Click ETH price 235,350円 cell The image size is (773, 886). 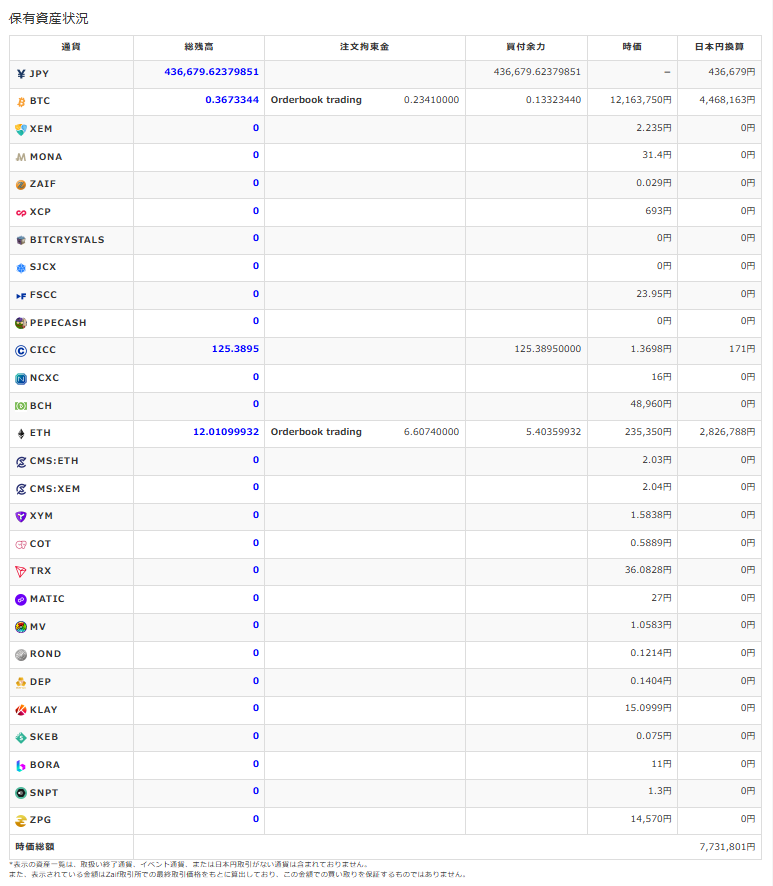coord(648,432)
